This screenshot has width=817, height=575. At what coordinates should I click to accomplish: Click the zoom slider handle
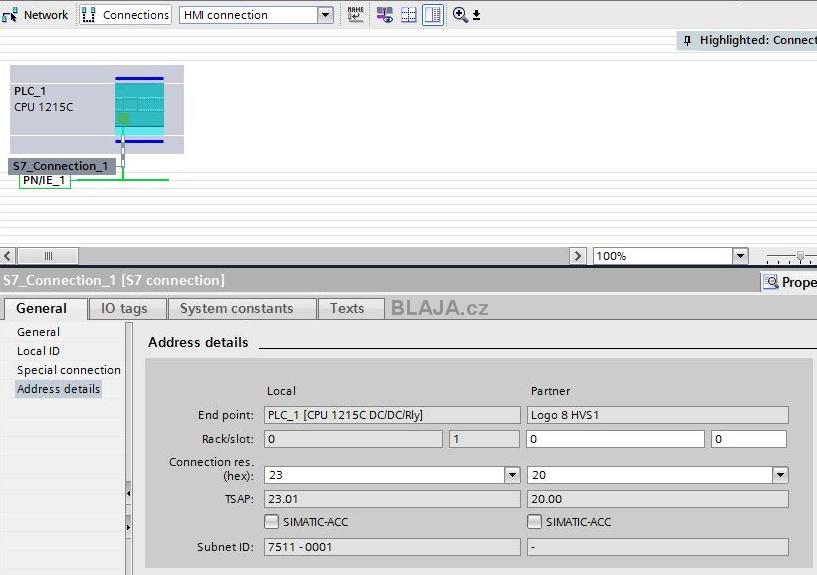coord(800,256)
